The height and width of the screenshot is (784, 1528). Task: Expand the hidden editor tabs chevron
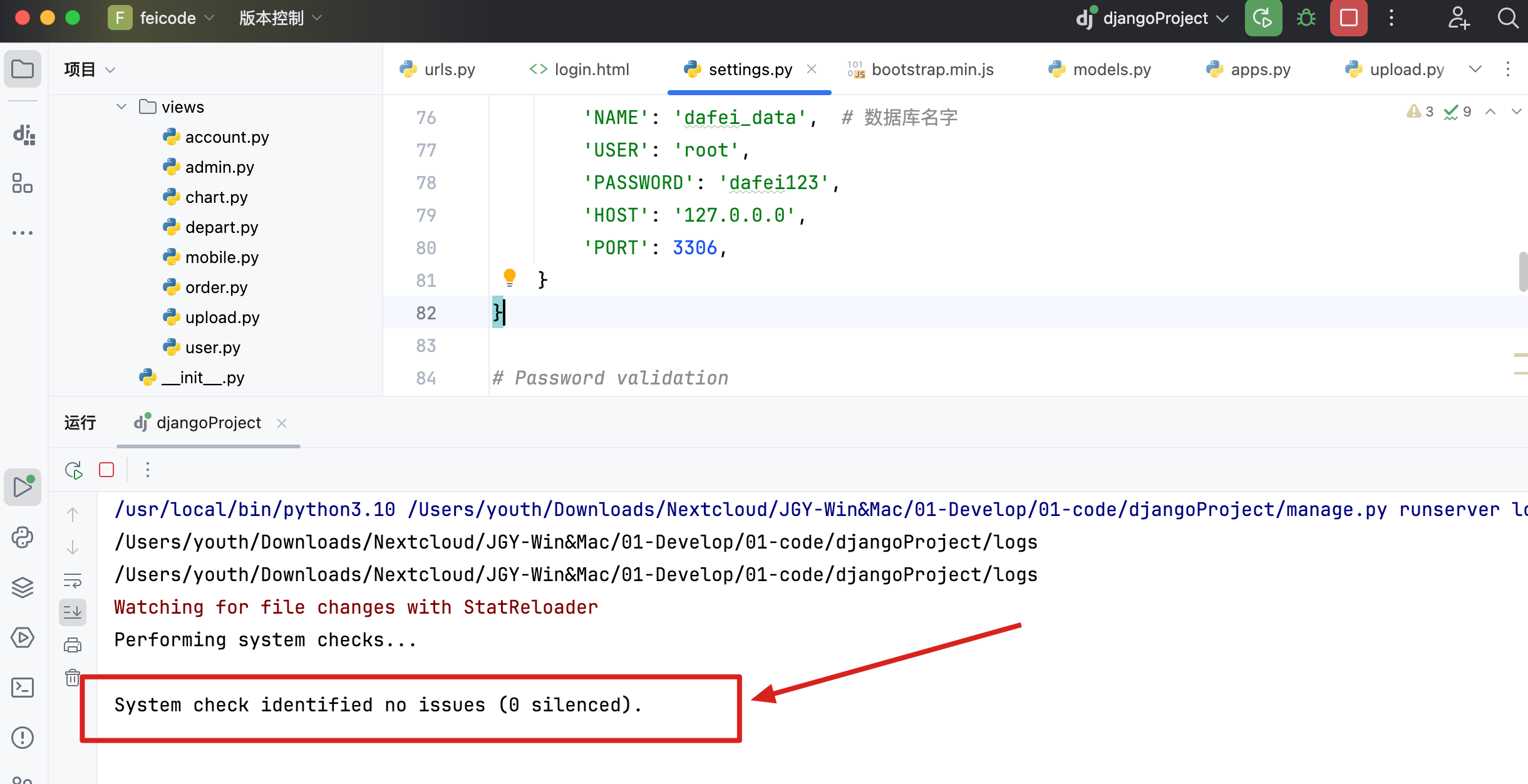pos(1475,70)
